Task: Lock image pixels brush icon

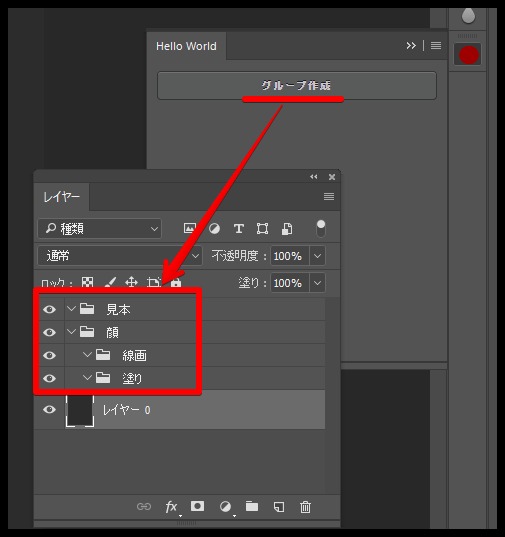Action: (x=110, y=282)
